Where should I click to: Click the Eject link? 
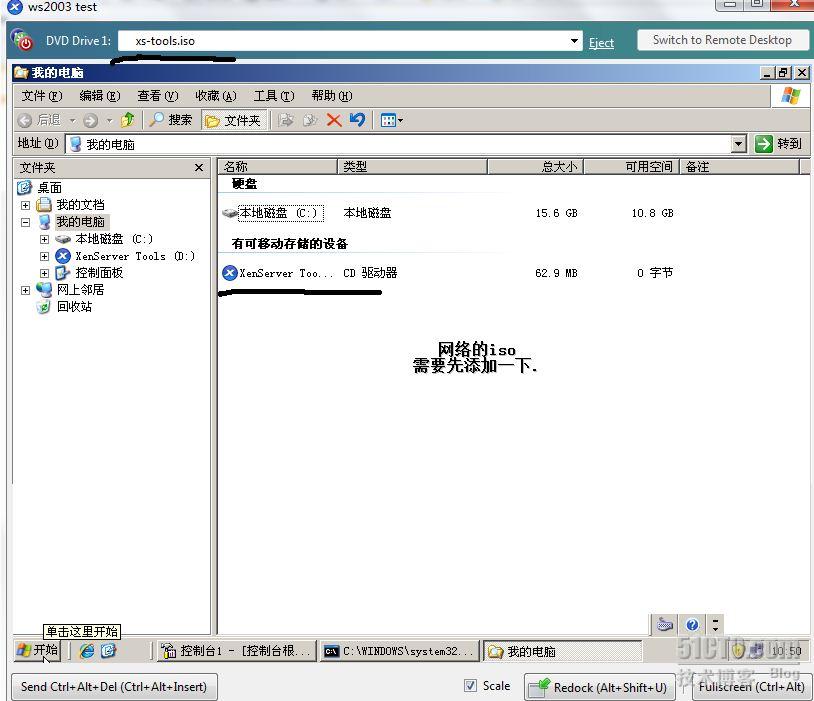[x=601, y=43]
